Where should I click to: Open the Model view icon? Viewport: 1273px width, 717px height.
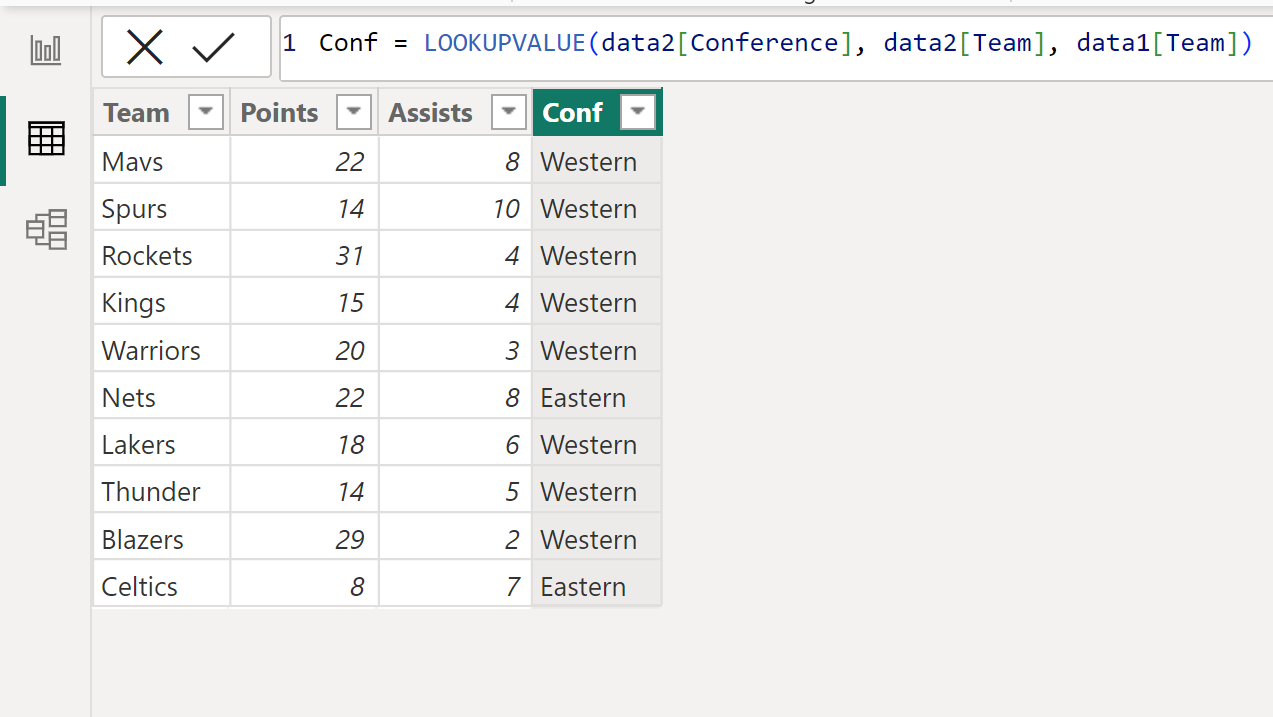click(46, 229)
